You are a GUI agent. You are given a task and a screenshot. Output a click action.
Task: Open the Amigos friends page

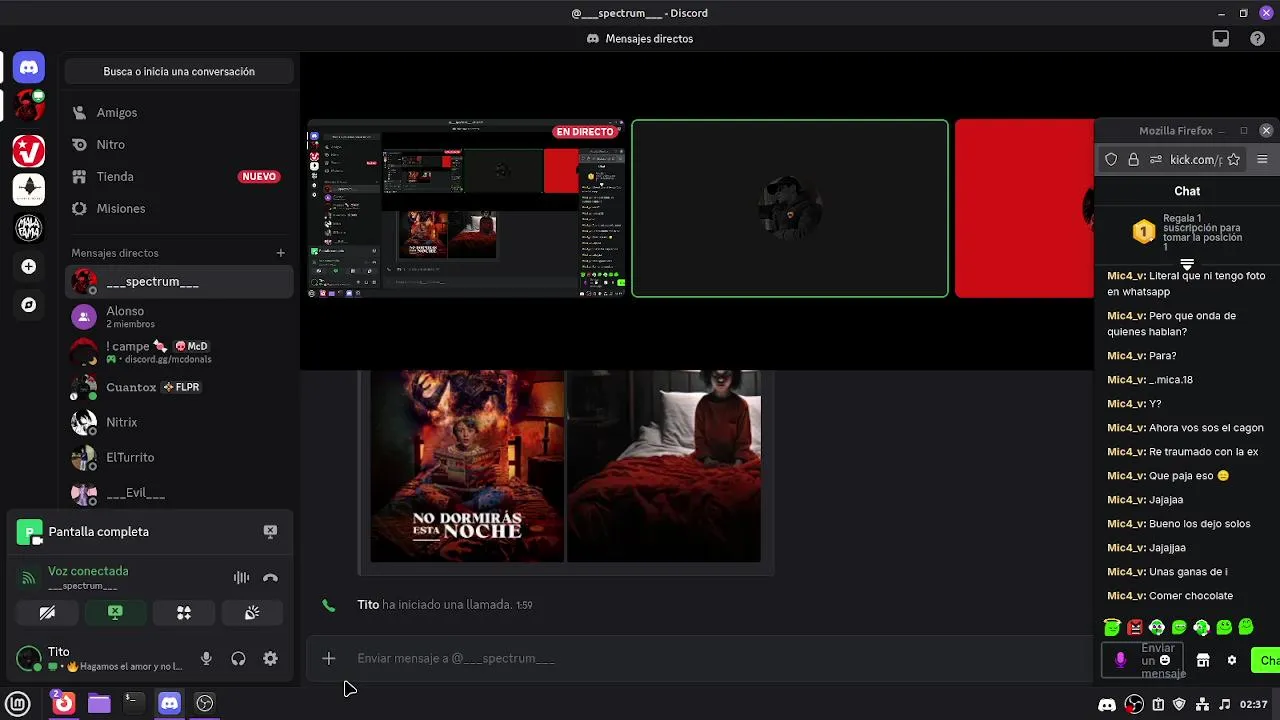coord(179,113)
